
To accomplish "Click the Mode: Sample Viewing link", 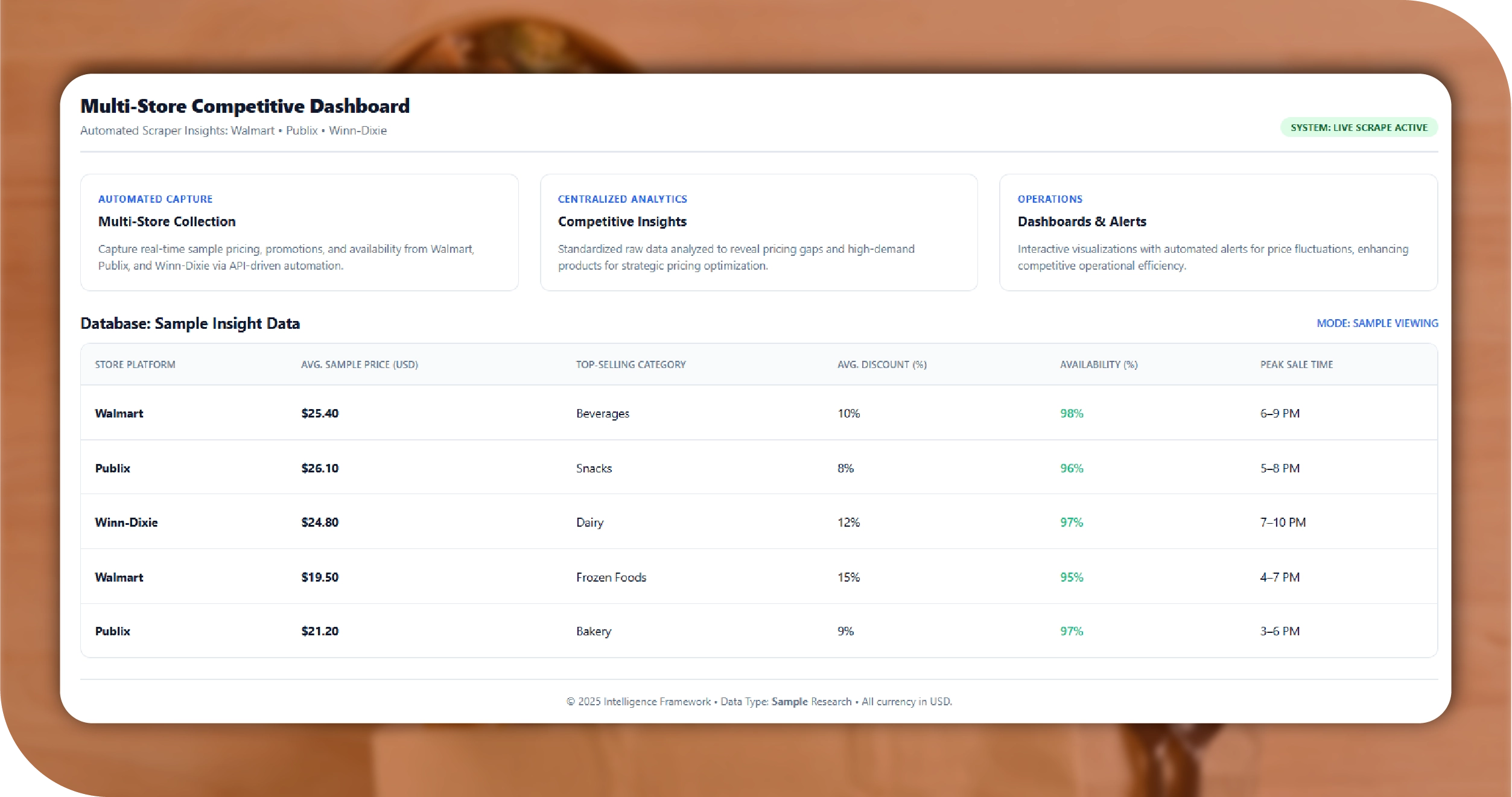I will (1376, 323).
